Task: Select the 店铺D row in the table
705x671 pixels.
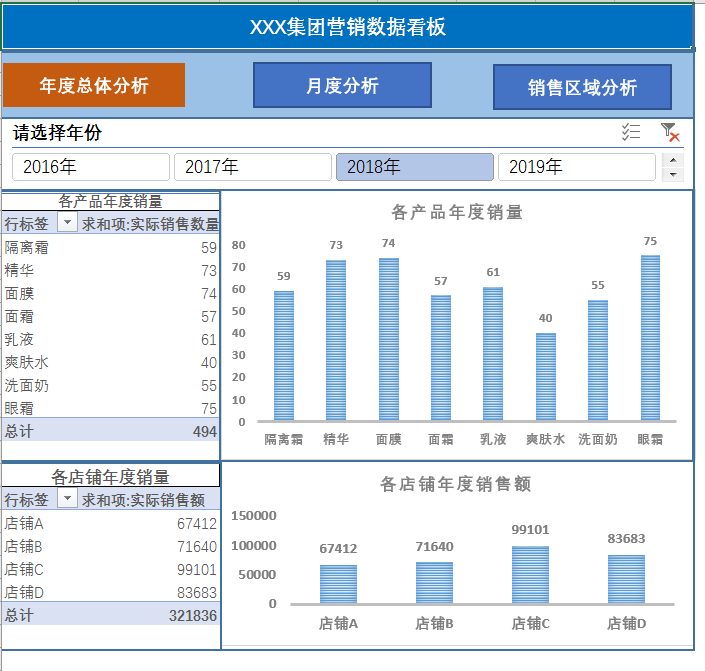Action: tap(110, 592)
